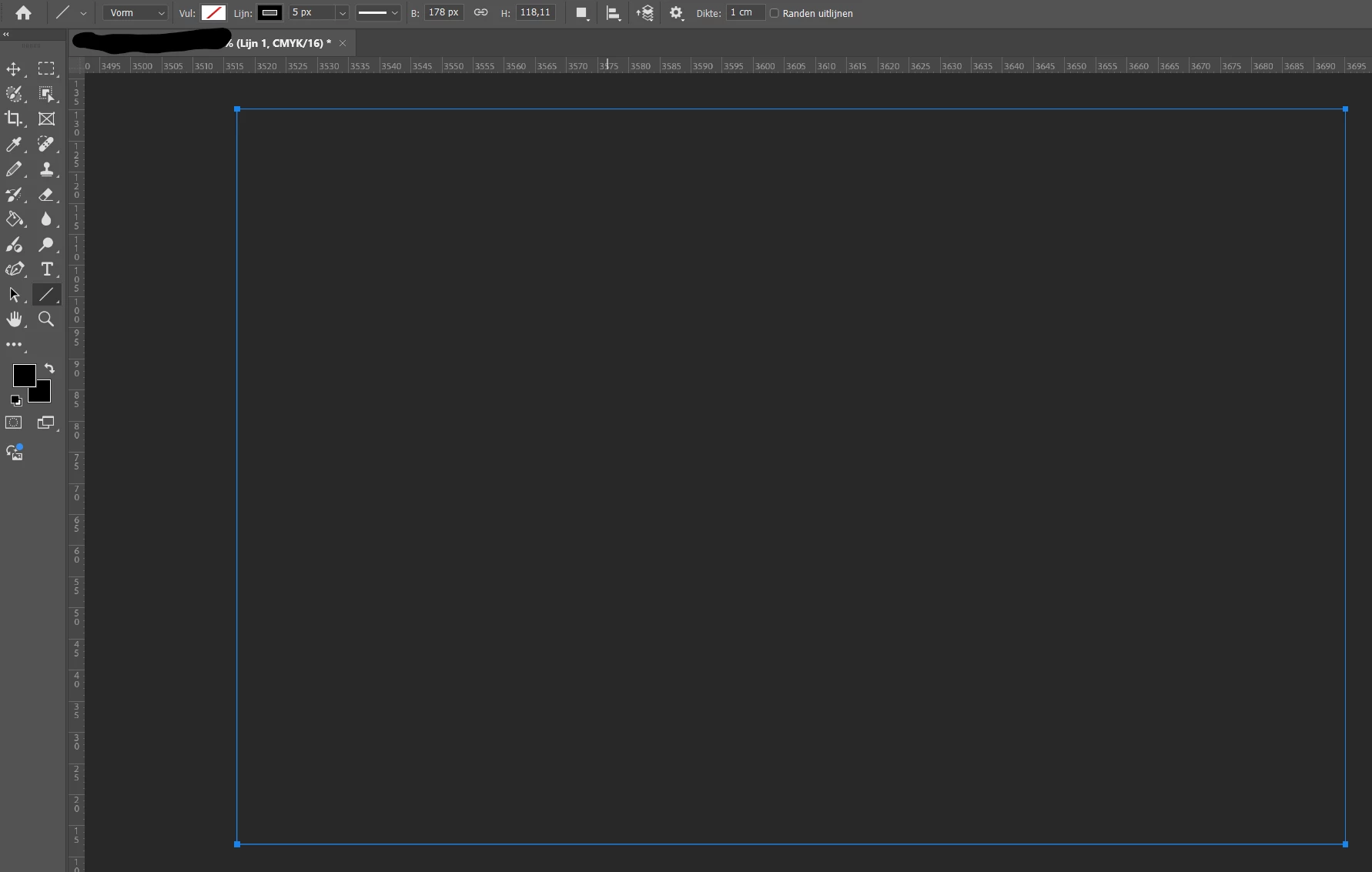Select the Eyedropper tool
Screen dimensions: 1372x872
click(x=14, y=144)
